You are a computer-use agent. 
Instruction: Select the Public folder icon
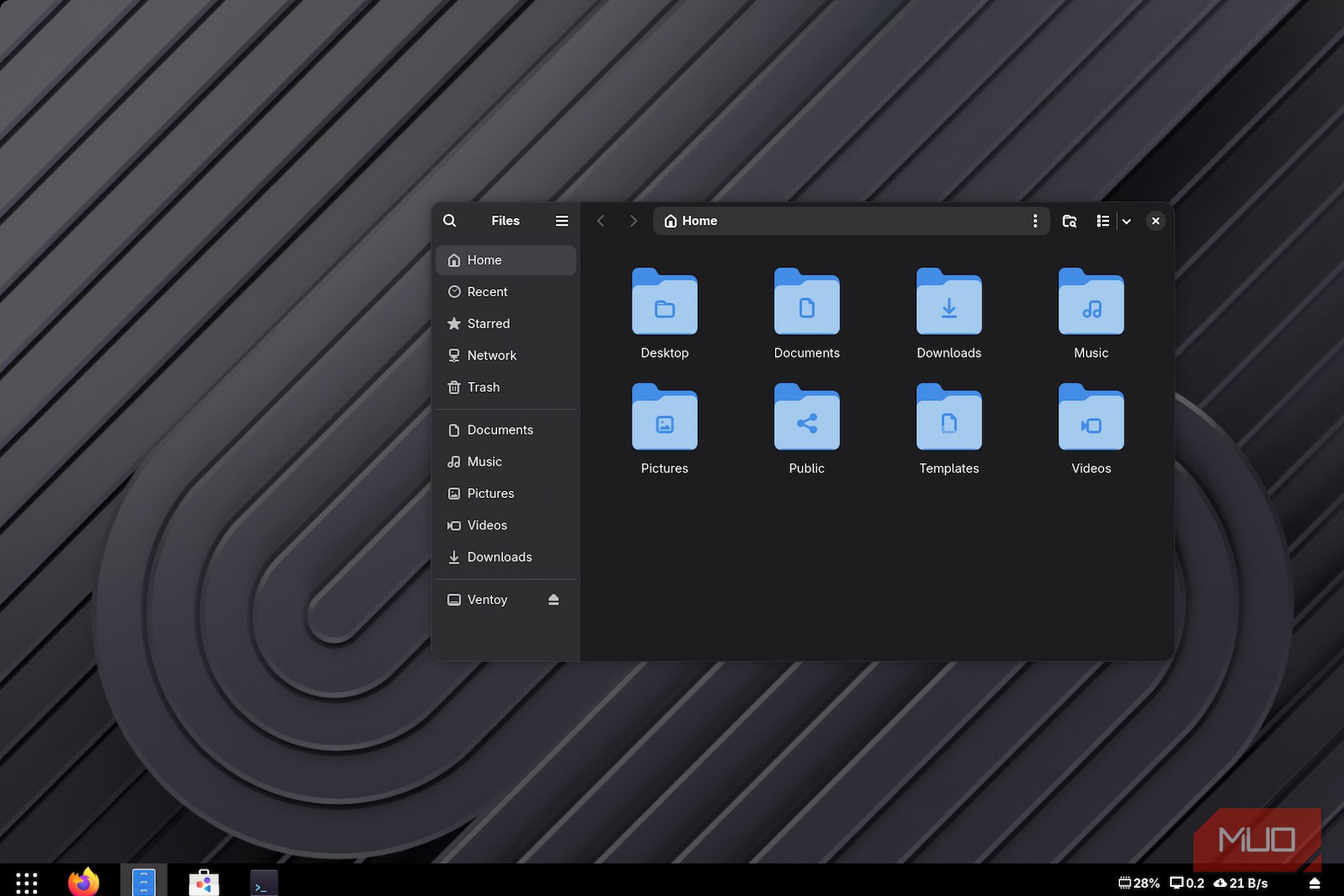click(x=806, y=417)
